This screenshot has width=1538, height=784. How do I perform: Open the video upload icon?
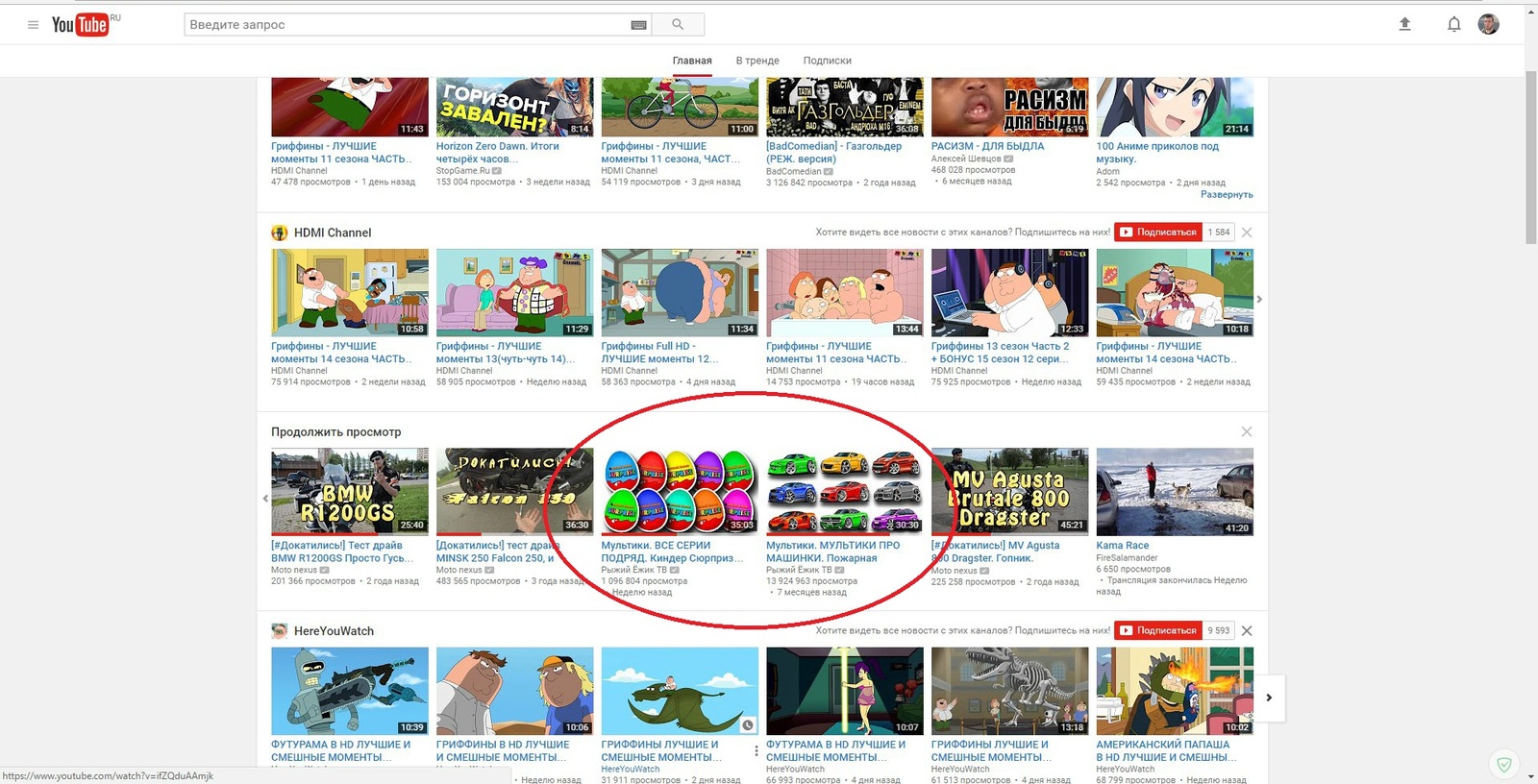[x=1404, y=24]
